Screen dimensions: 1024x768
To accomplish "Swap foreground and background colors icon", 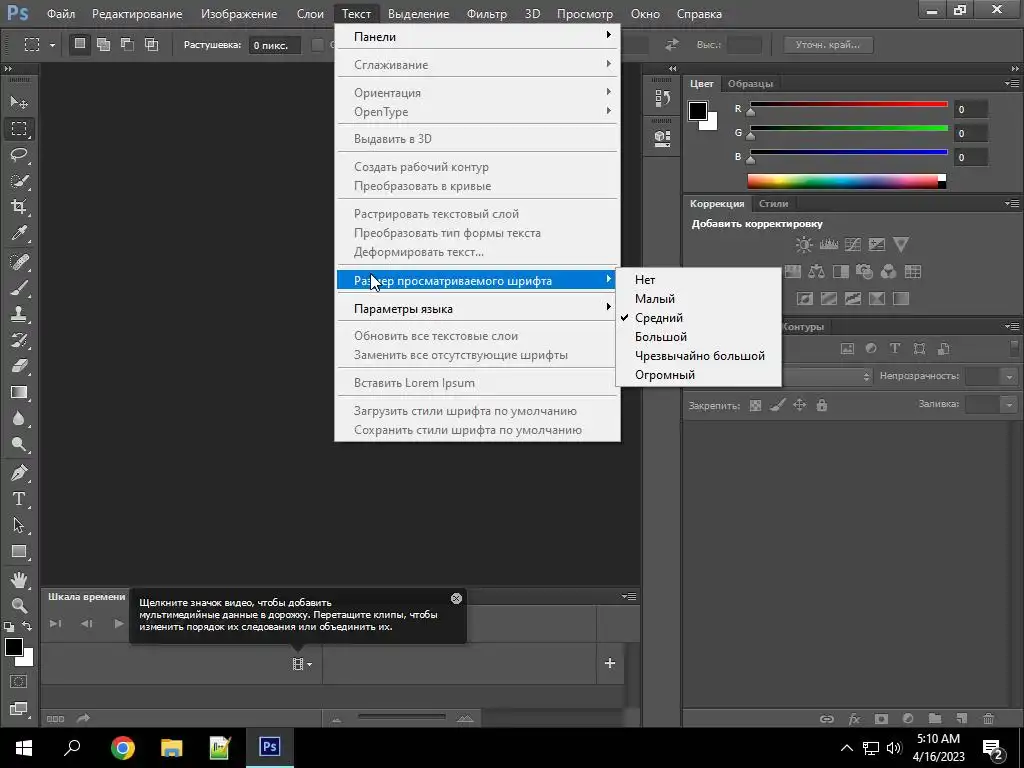I will click(27, 626).
